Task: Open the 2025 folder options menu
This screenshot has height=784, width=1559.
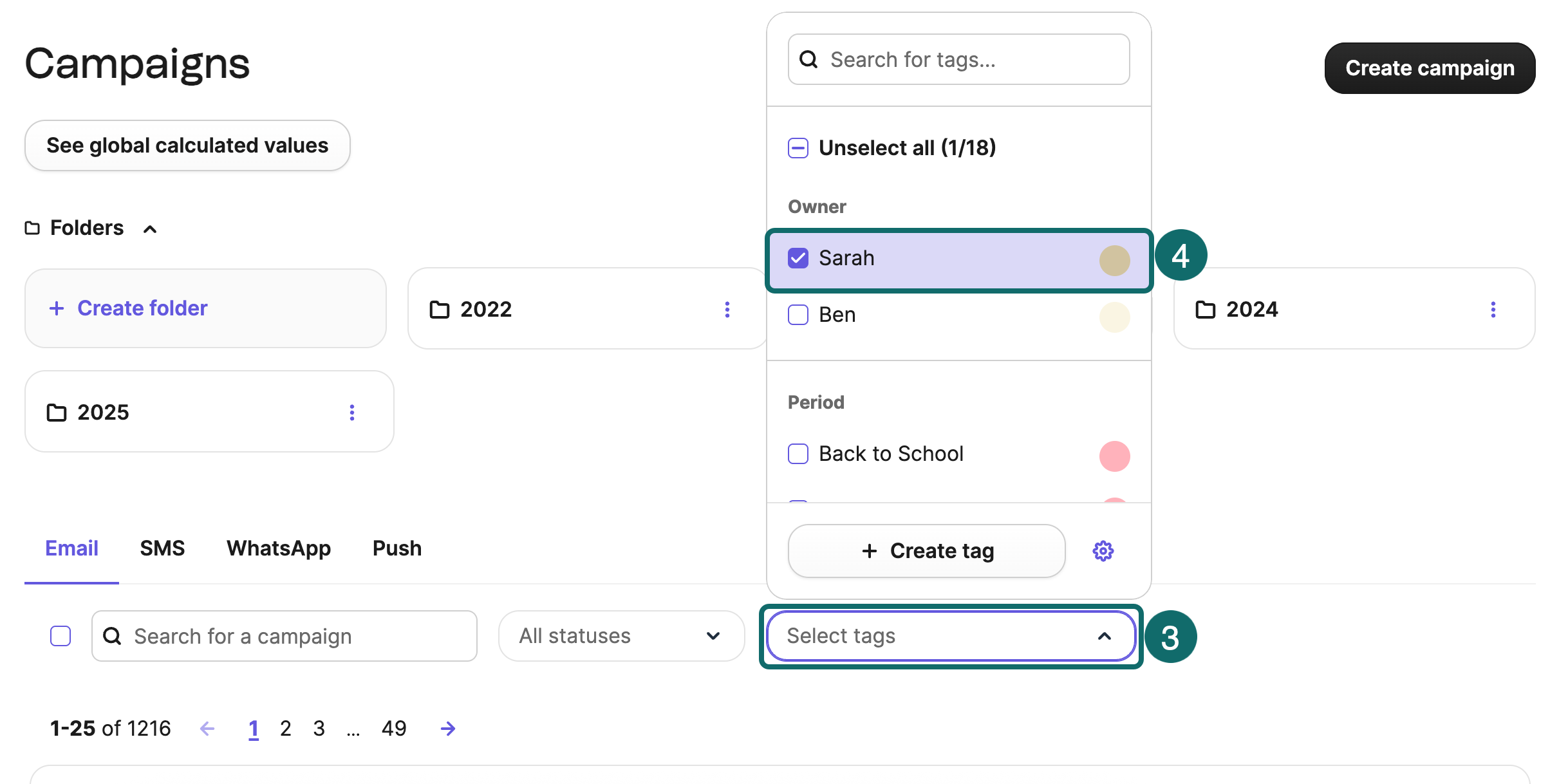Action: coord(352,412)
